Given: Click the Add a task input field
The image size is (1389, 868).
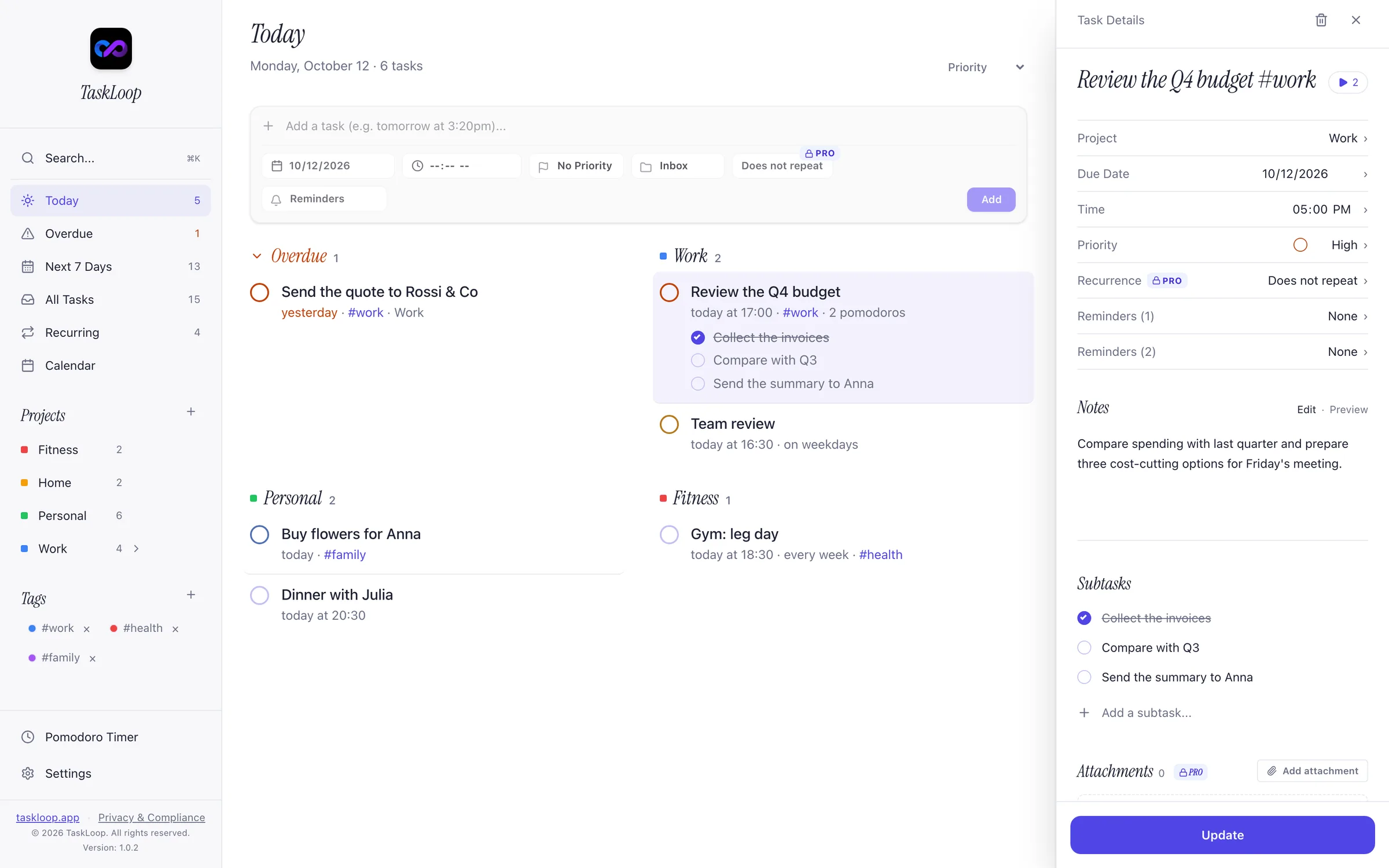Looking at the screenshot, I should click(648, 126).
